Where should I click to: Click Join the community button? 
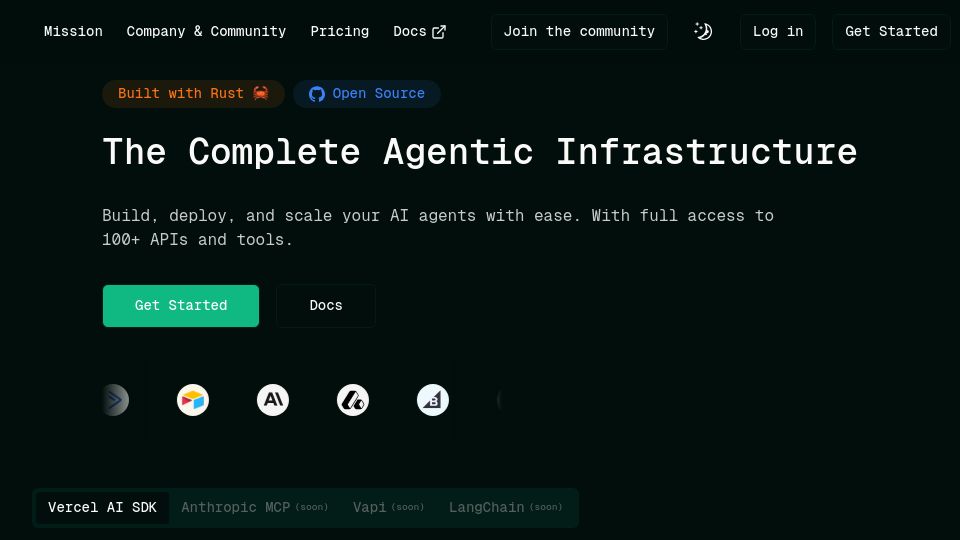point(579,32)
